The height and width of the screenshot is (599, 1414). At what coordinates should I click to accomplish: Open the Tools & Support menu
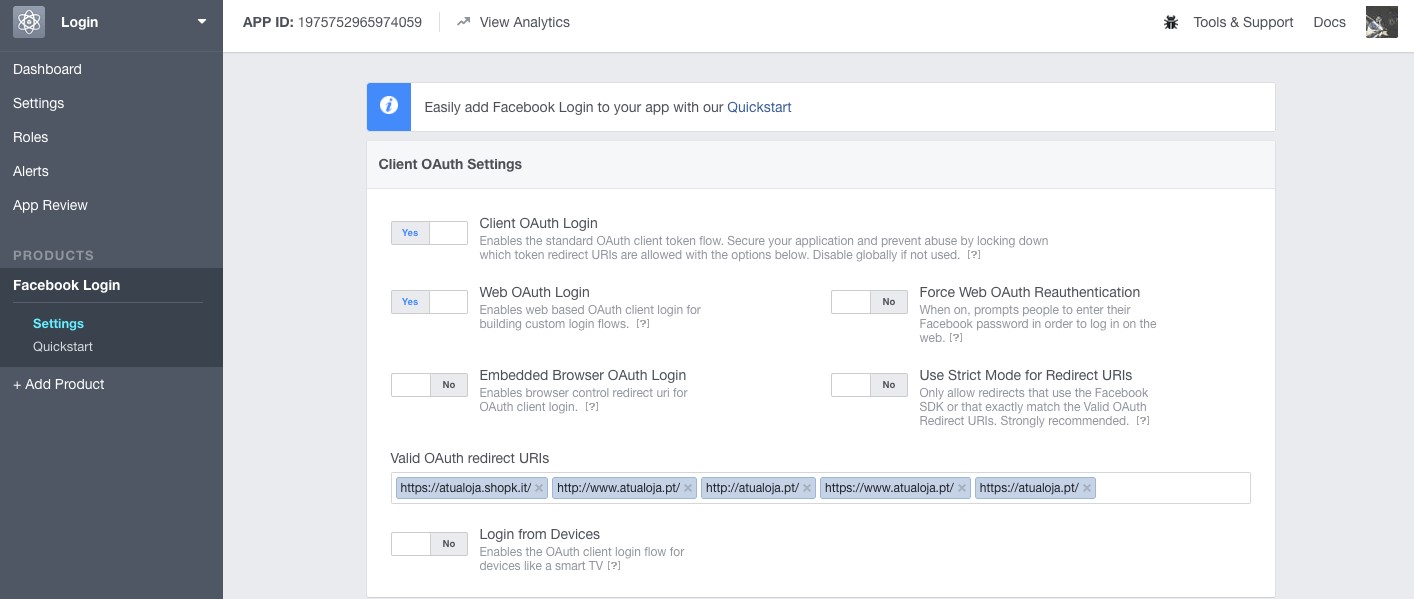click(1243, 22)
